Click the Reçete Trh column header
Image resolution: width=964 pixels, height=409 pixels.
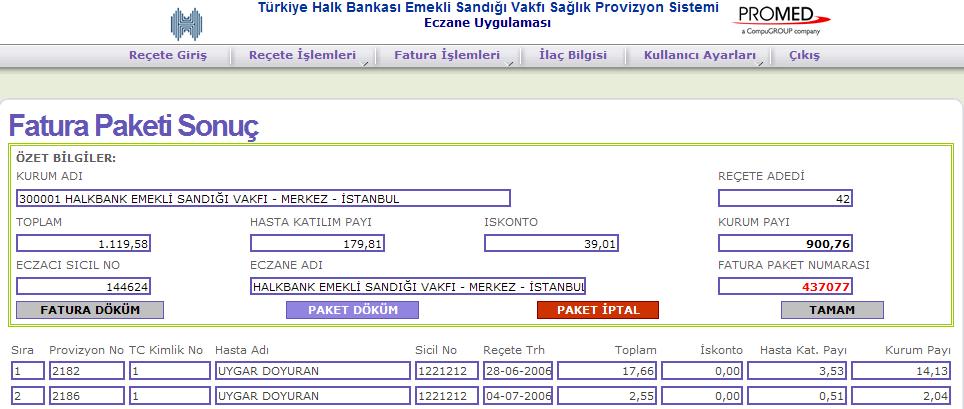(514, 350)
